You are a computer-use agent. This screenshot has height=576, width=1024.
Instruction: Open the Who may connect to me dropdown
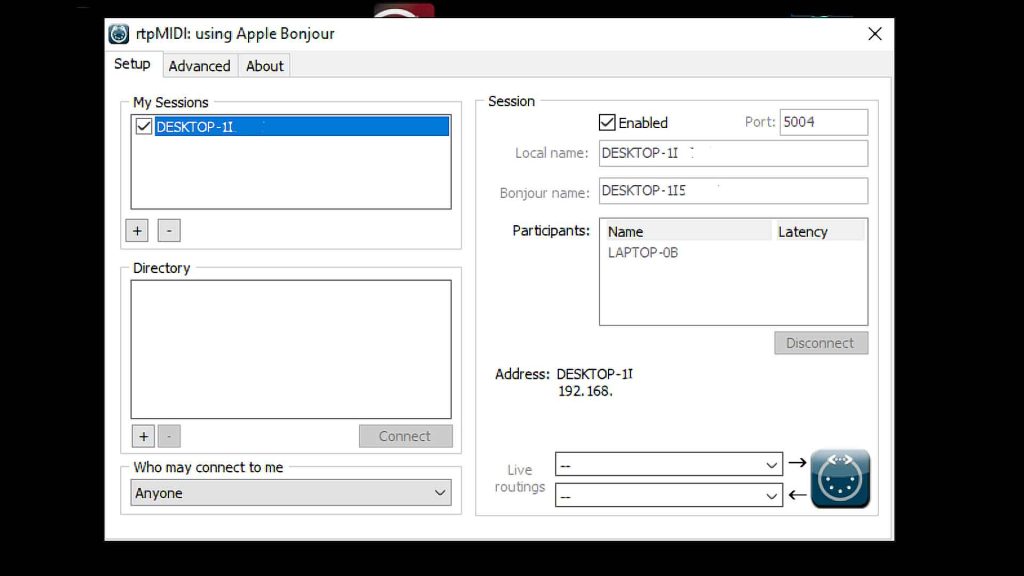point(291,493)
